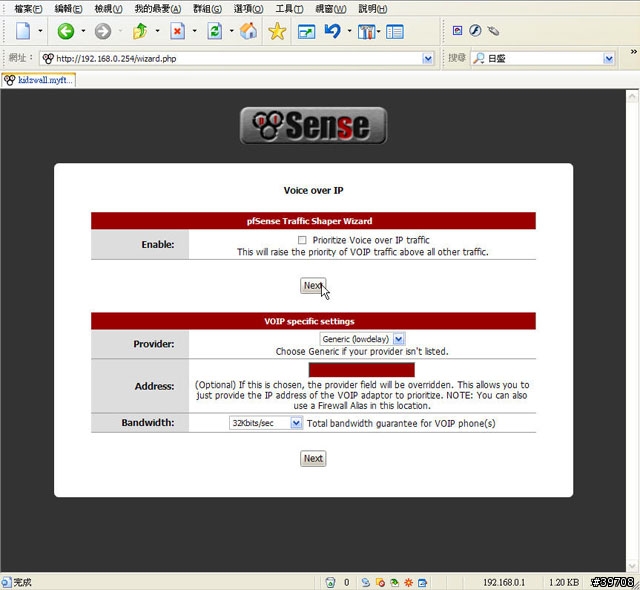
Task: Click the lower Next button under Bandwidth
Action: point(313,459)
